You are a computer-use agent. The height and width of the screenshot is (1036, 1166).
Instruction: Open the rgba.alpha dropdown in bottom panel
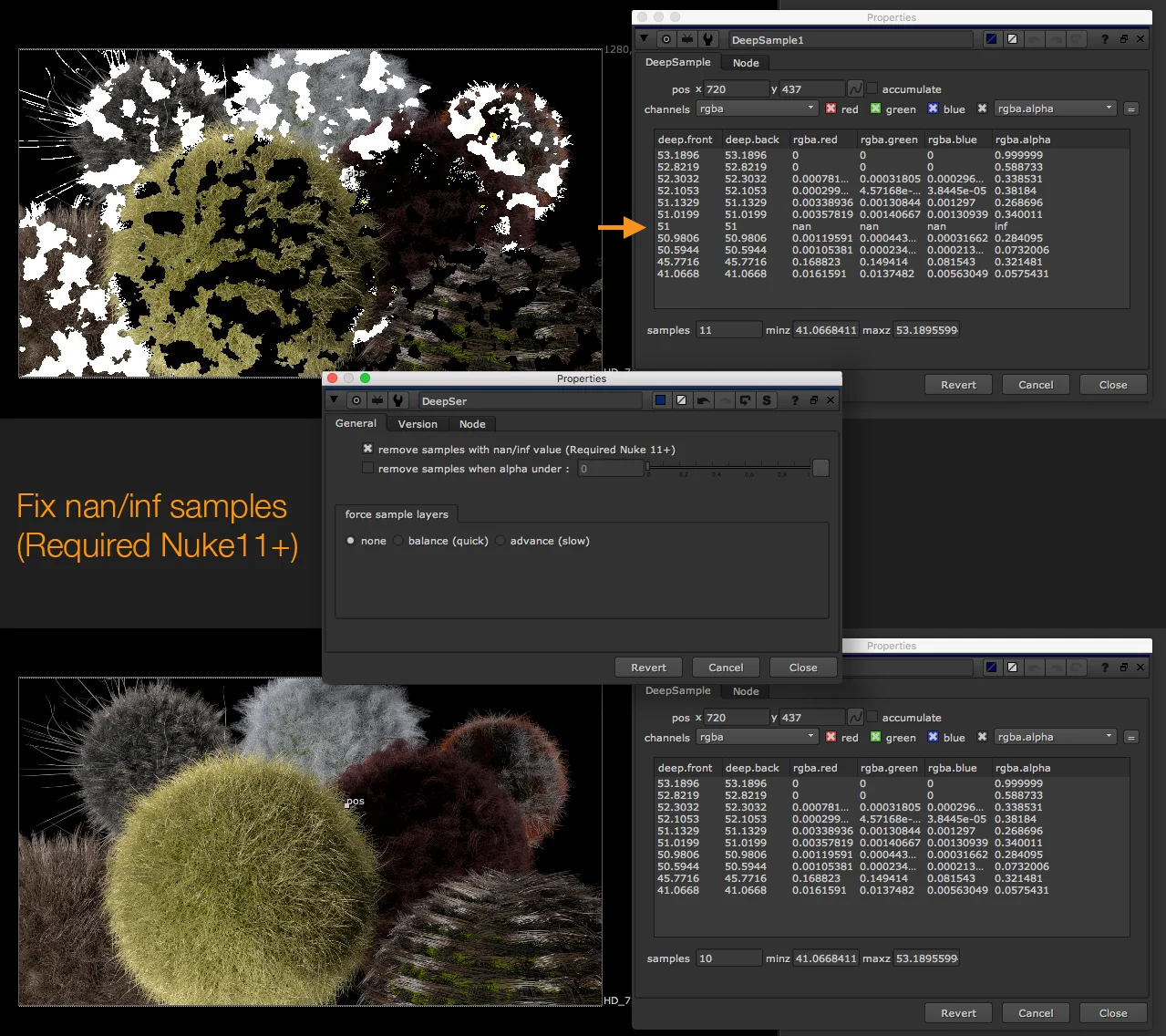[x=1055, y=737]
